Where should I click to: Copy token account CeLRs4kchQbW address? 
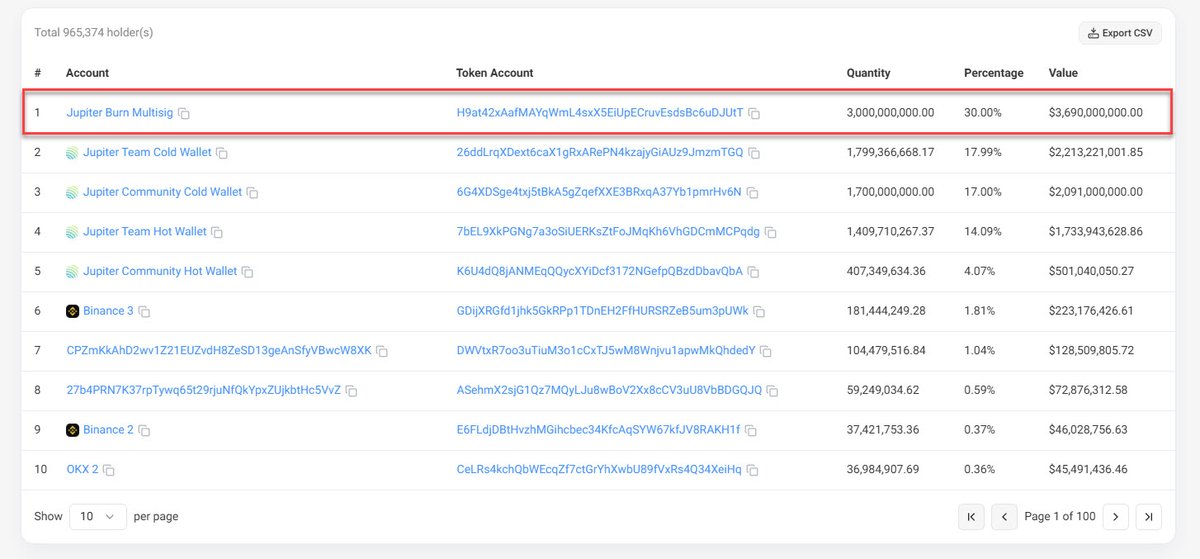753,471
